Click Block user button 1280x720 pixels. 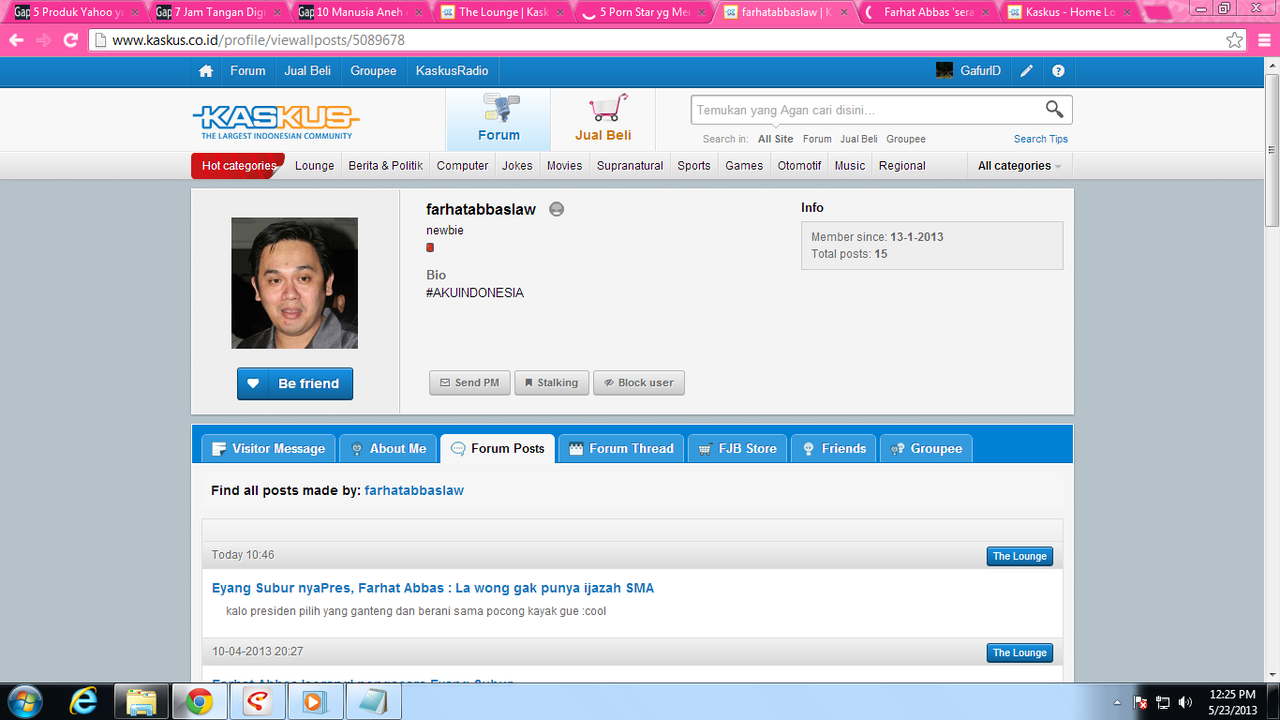[639, 383]
